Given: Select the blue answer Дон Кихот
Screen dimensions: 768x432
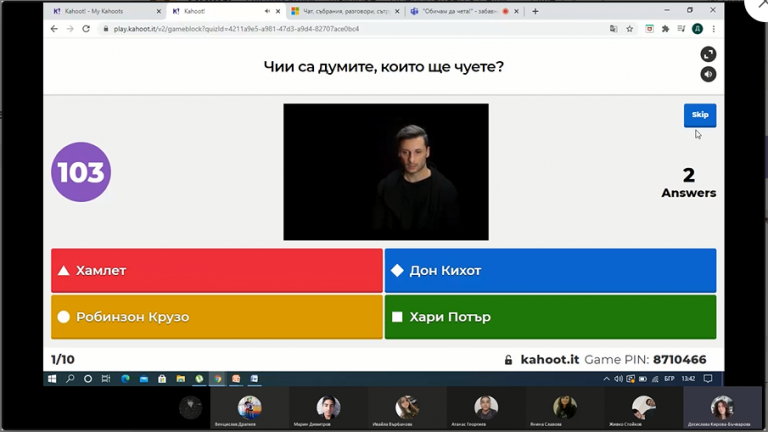Looking at the screenshot, I should (550, 270).
